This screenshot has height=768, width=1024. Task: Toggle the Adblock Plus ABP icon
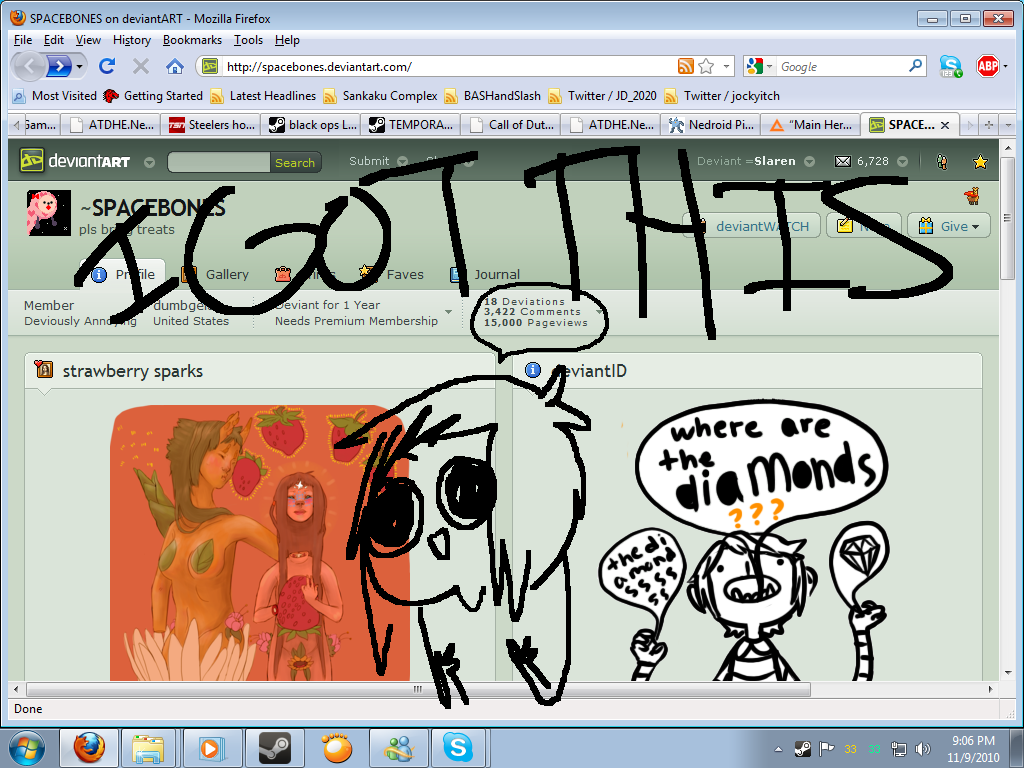pyautogui.click(x=987, y=66)
